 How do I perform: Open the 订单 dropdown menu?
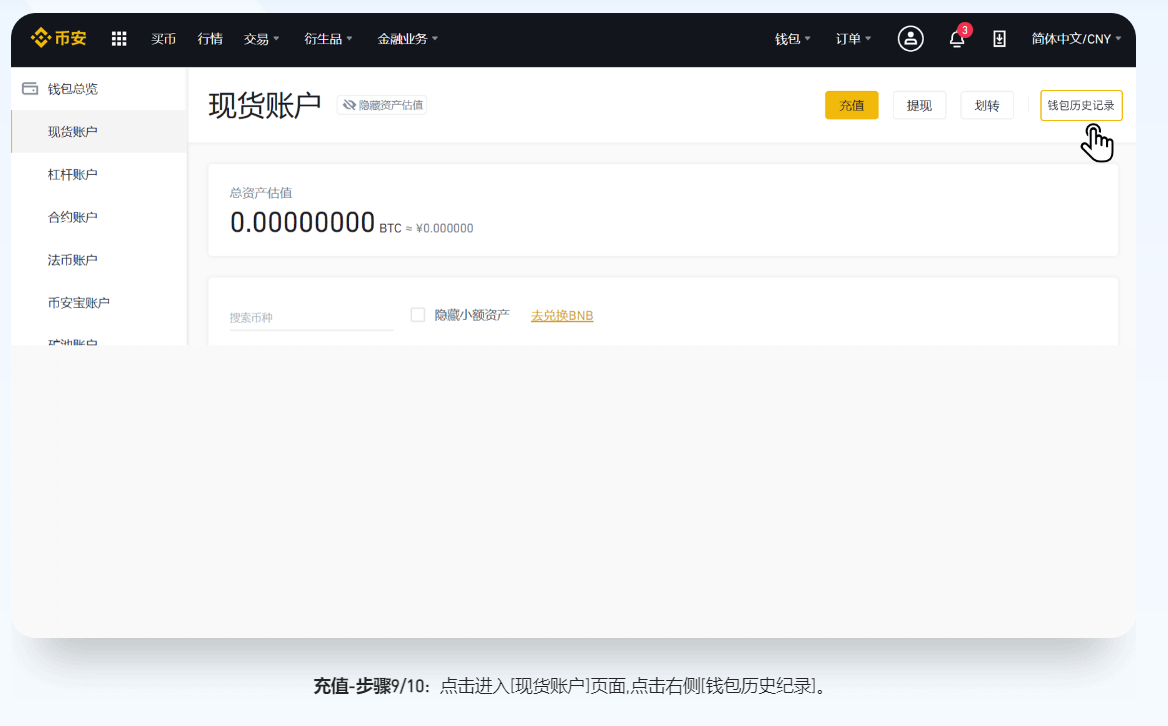pyautogui.click(x=853, y=39)
